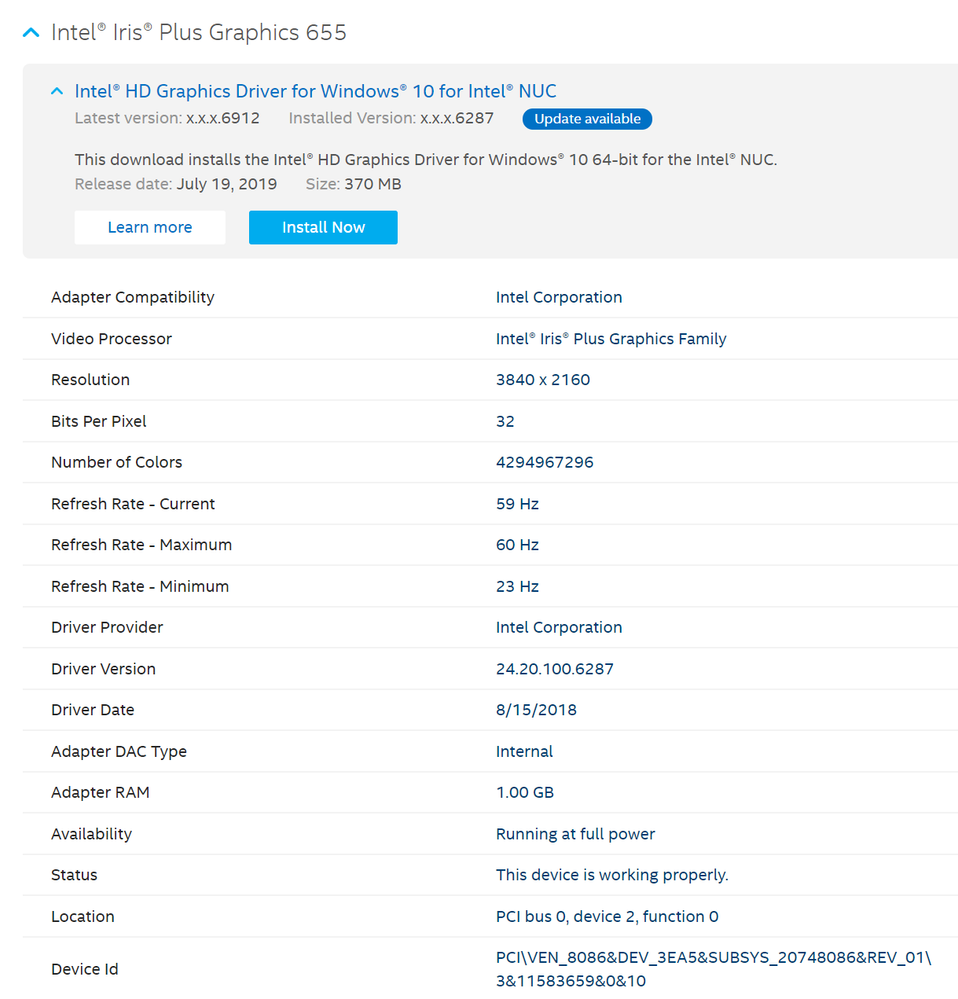
Task: Click the Adapter Compatibility label
Action: [x=132, y=298]
